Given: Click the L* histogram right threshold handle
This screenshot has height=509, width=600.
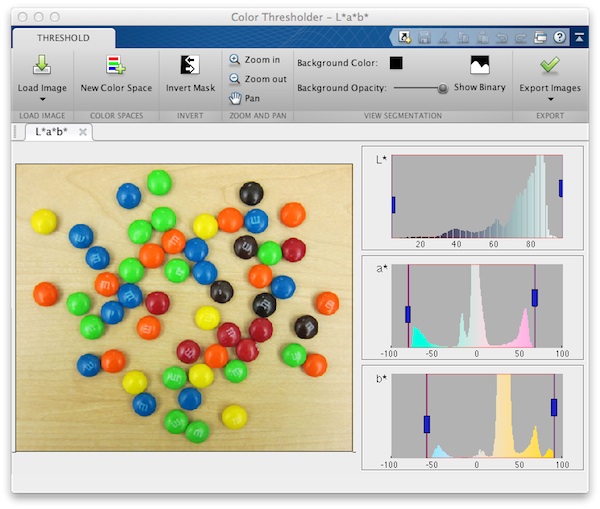Looking at the screenshot, I should 561,187.
